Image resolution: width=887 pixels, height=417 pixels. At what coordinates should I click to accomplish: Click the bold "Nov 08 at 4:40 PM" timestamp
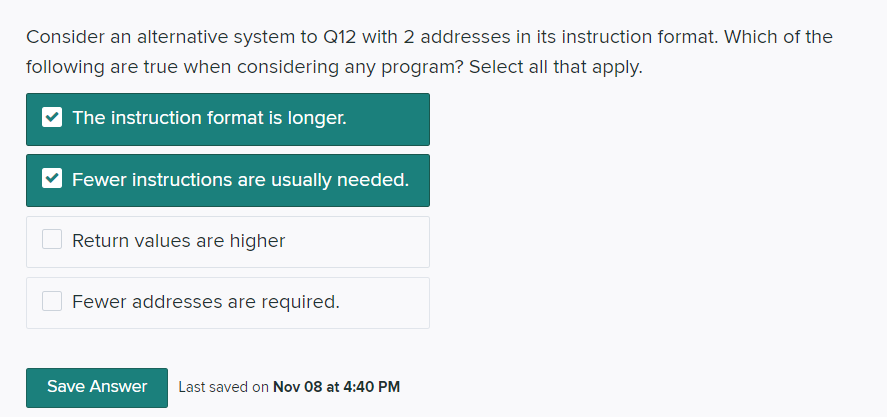(336, 387)
